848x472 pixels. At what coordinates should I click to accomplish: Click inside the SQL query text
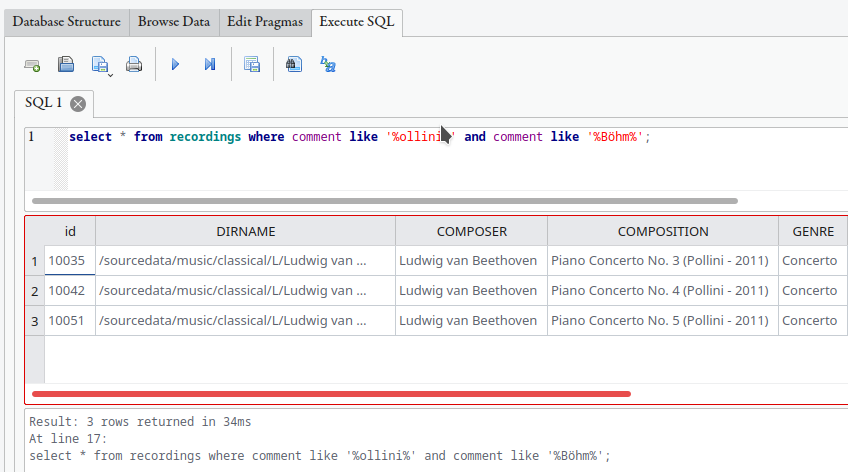(300, 137)
